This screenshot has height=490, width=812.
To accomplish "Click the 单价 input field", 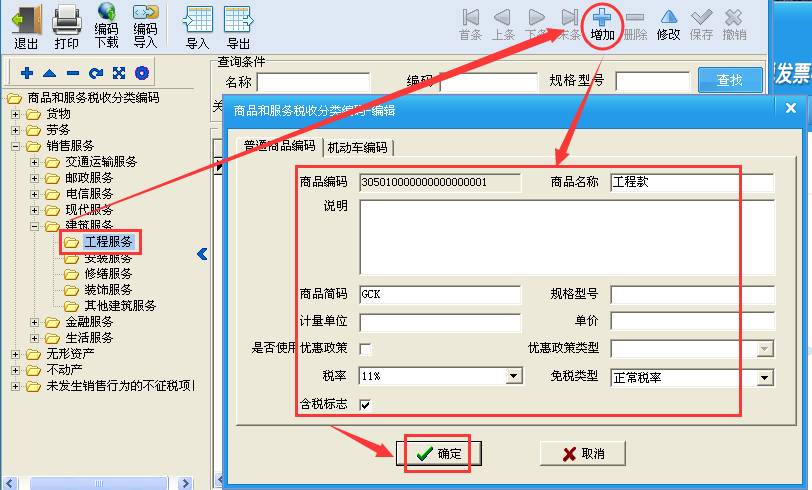I will tap(692, 321).
